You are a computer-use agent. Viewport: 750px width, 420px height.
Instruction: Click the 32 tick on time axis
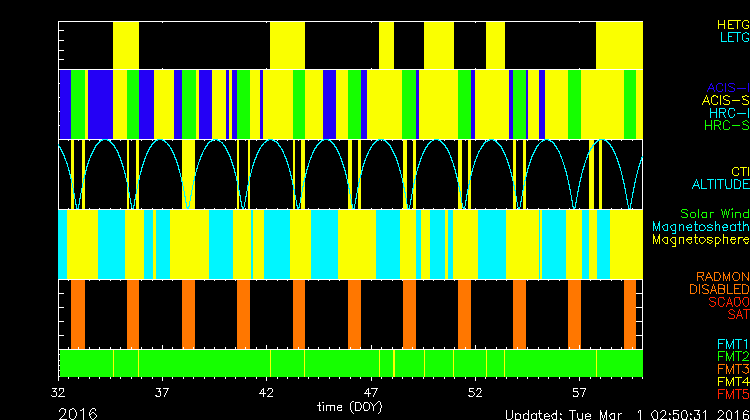pos(61,394)
